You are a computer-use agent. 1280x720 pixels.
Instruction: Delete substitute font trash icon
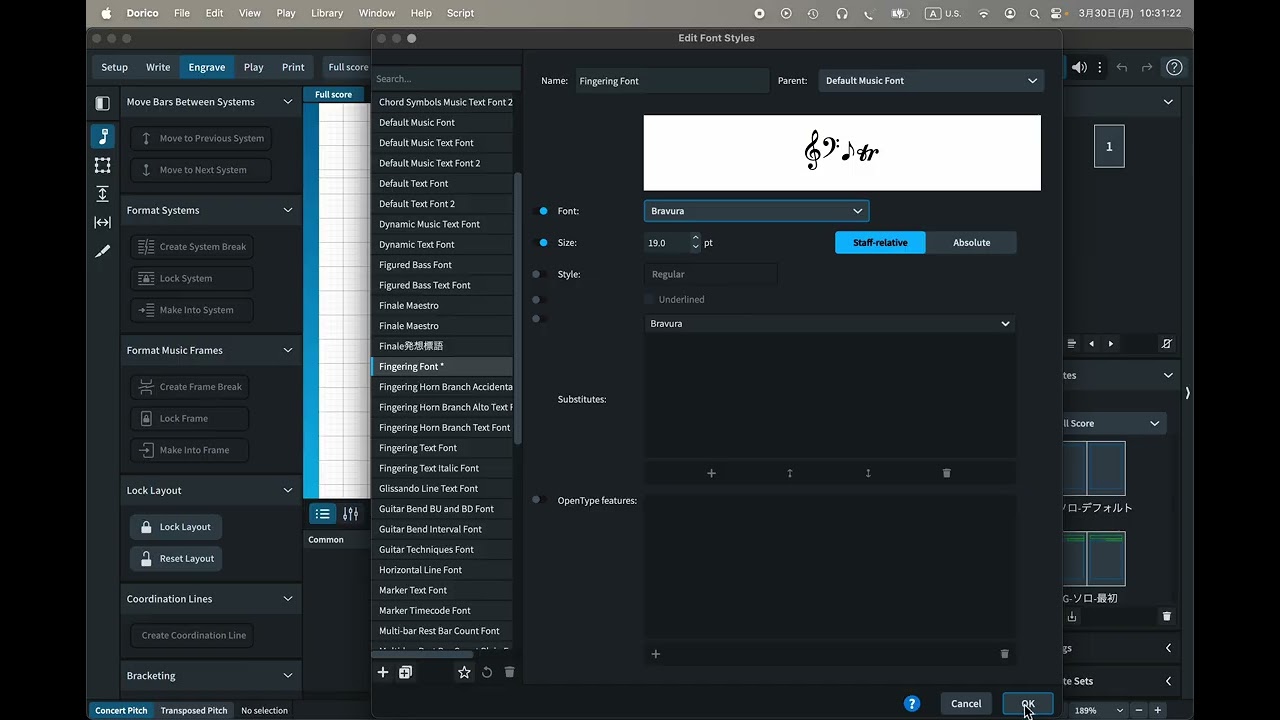[946, 473]
